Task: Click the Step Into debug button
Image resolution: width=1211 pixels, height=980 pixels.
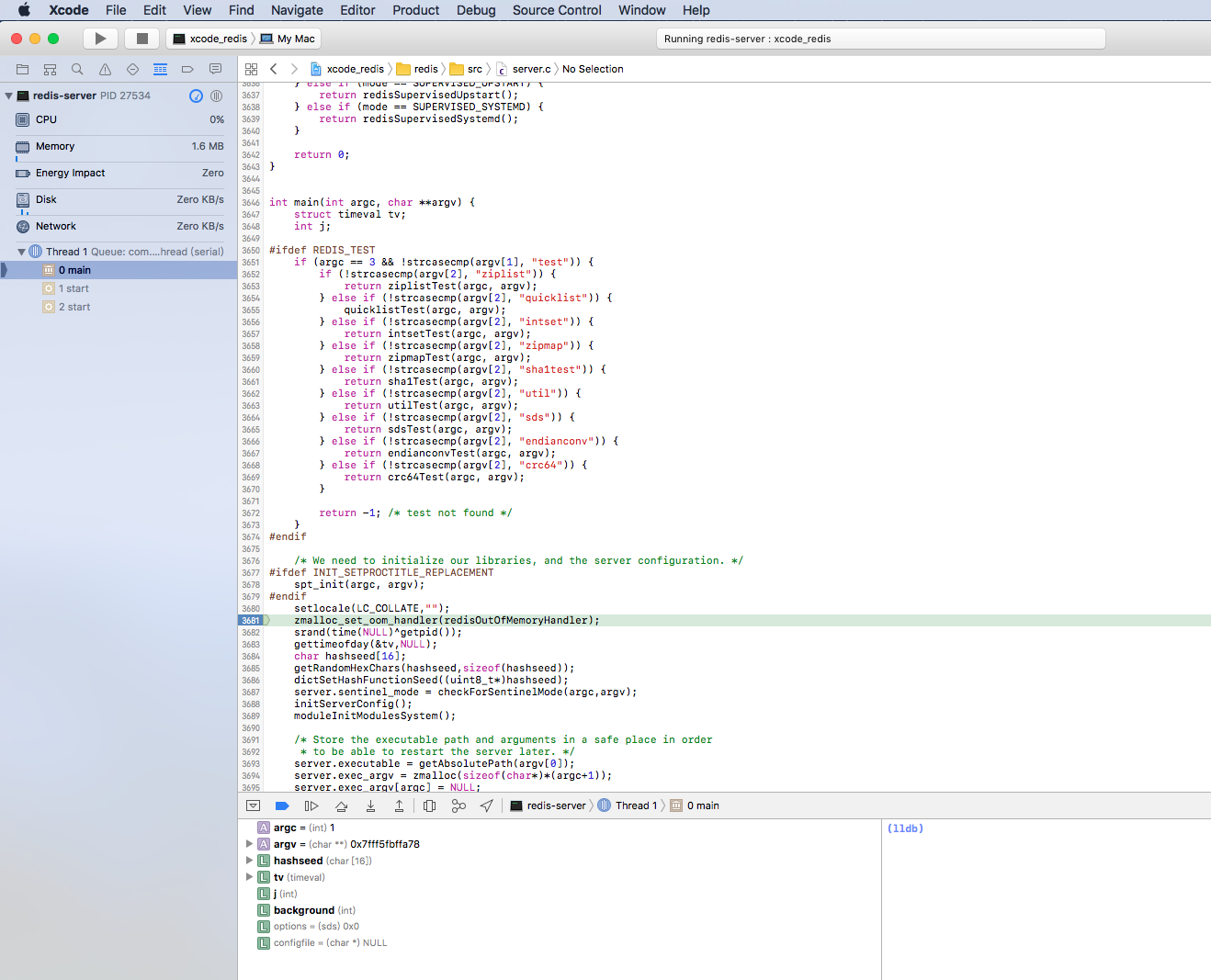Action: [370, 805]
